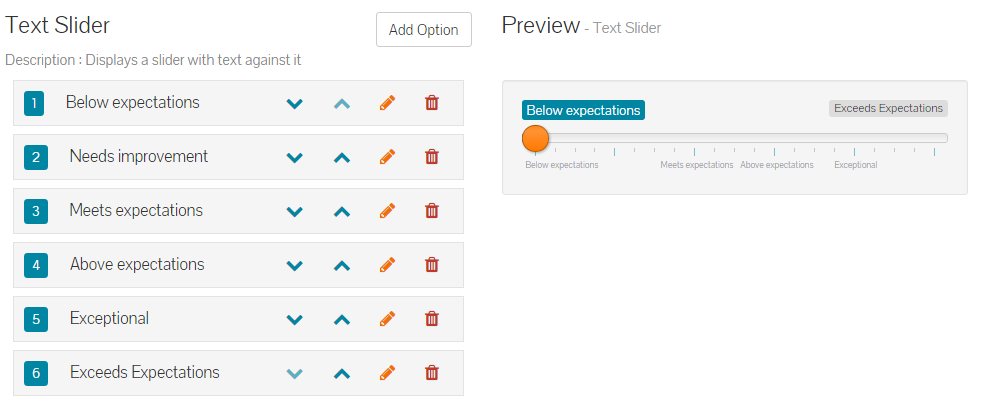Click the 'Exceptional' label under slider
The image size is (981, 409).
pyautogui.click(x=855, y=165)
